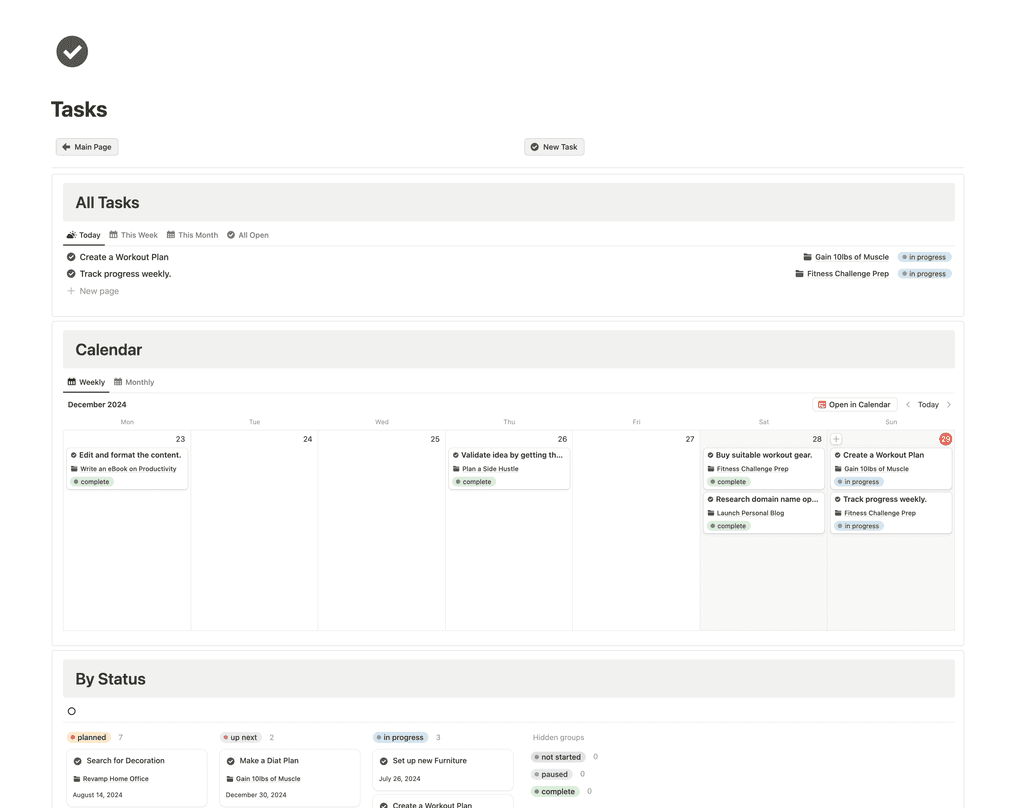Image resolution: width=1024 pixels, height=808 pixels.
Task: Switch to This Week tab
Action: [x=133, y=235]
